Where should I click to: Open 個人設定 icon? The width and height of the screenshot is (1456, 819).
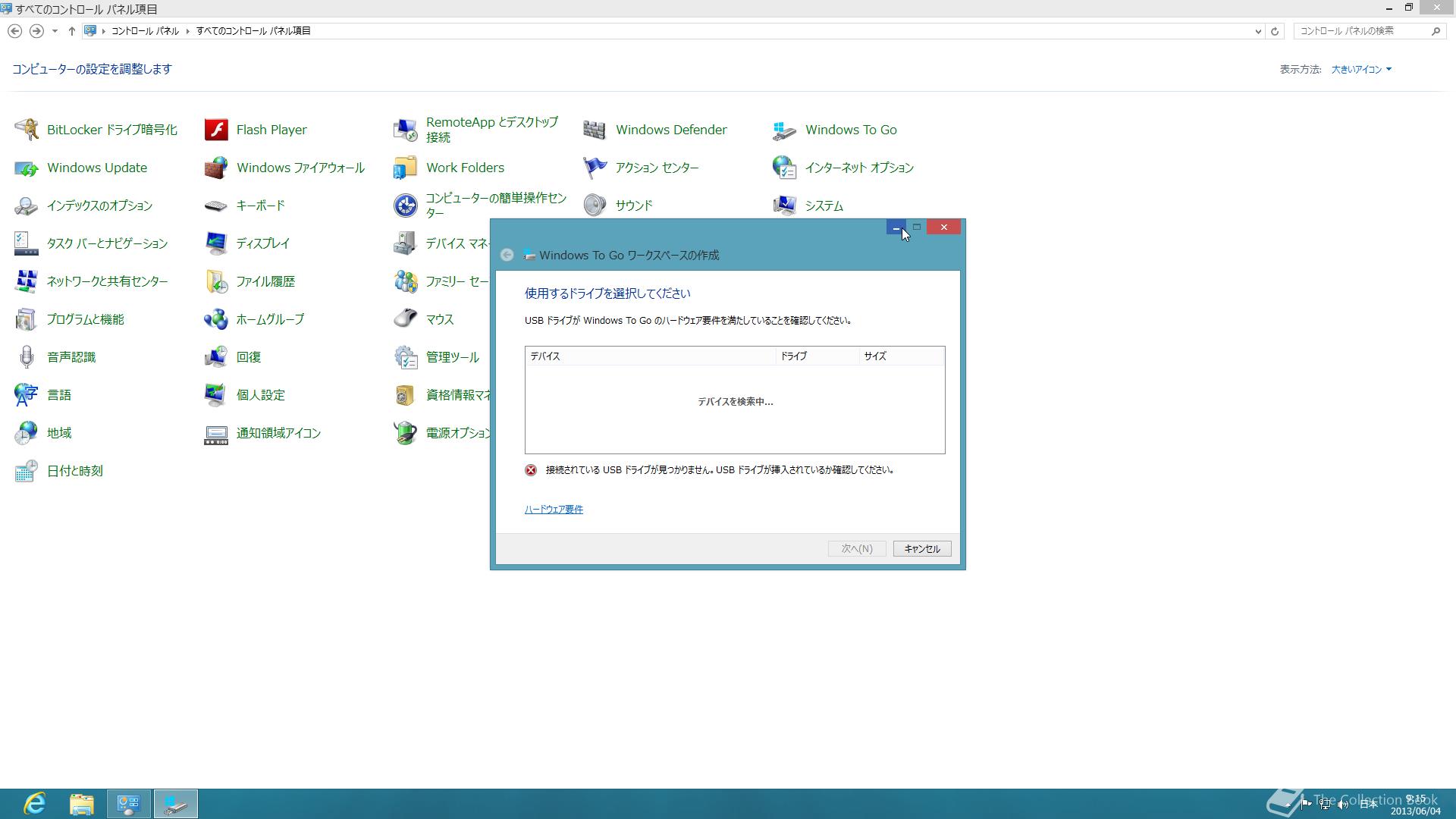pyautogui.click(x=216, y=395)
